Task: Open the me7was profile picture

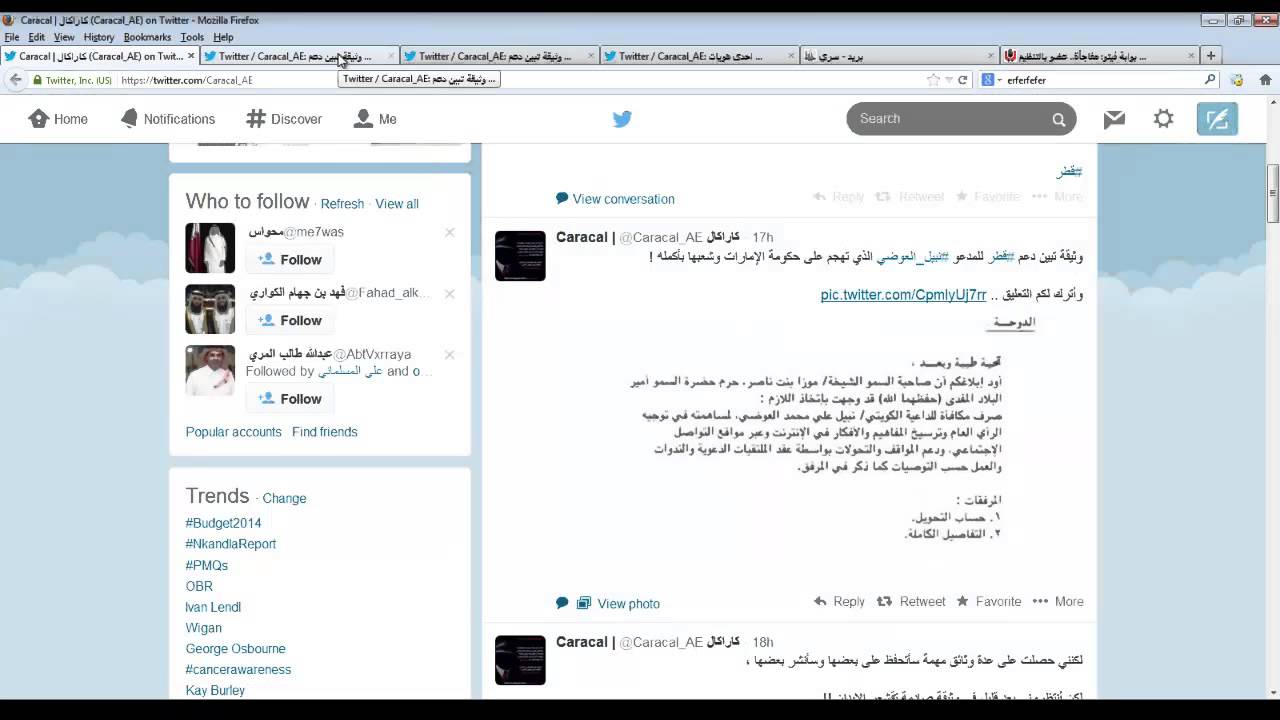Action: [x=210, y=248]
